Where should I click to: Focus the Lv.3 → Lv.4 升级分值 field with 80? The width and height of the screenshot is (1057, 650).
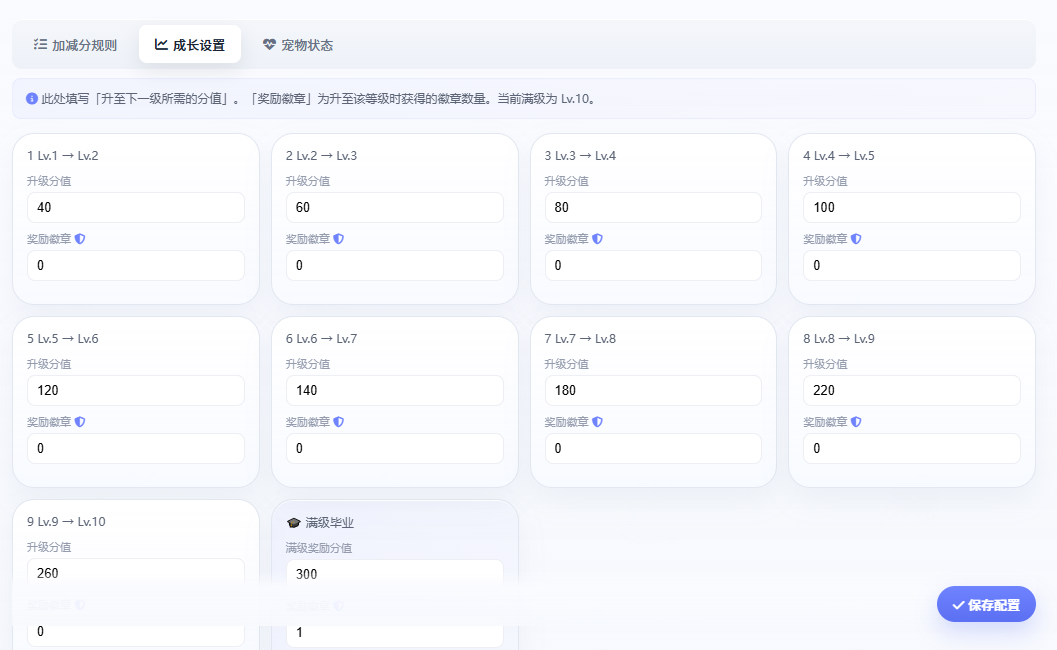coord(653,207)
